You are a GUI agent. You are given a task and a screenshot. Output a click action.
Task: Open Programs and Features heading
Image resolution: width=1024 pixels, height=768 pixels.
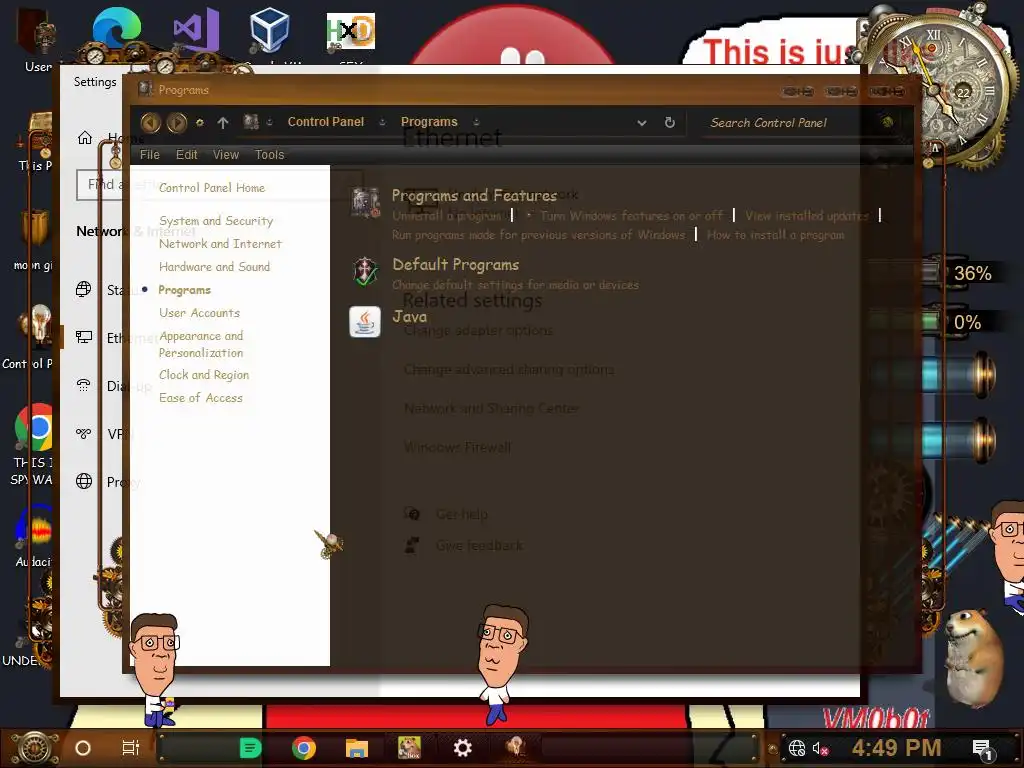click(474, 195)
